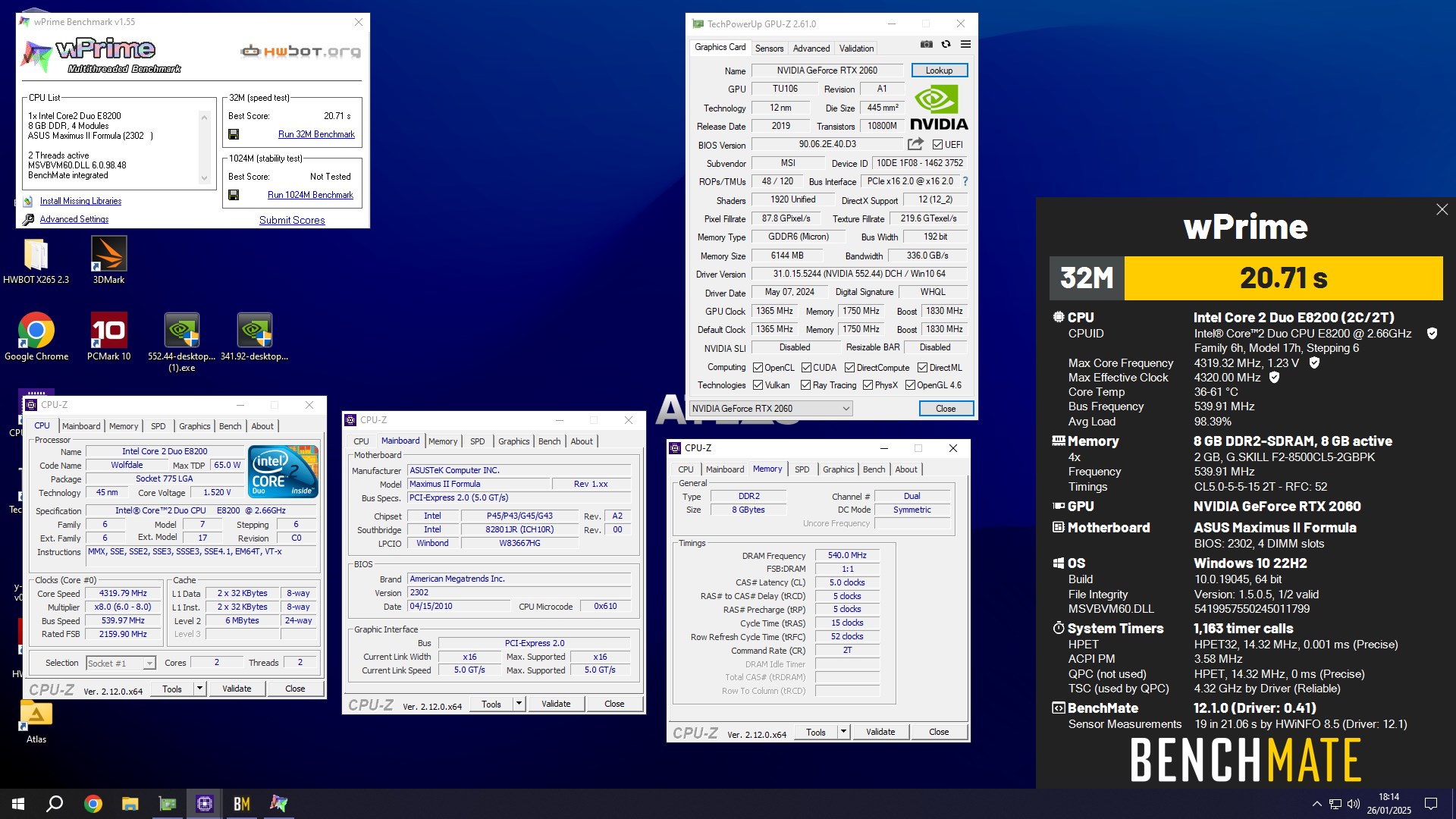Open 341.92-desktop NVIDIA driver installer

(x=254, y=337)
